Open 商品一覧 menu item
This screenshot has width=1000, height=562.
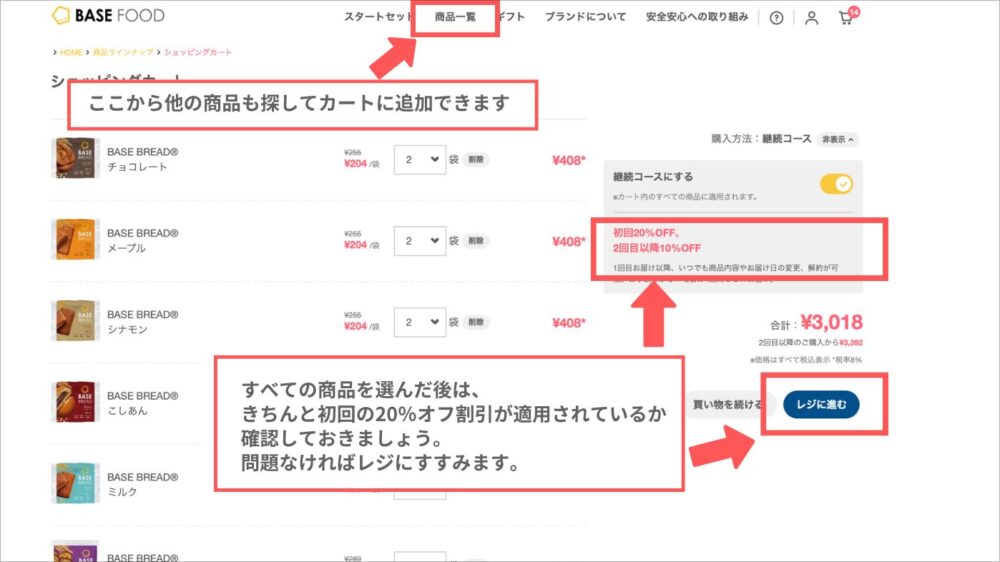pos(455,17)
